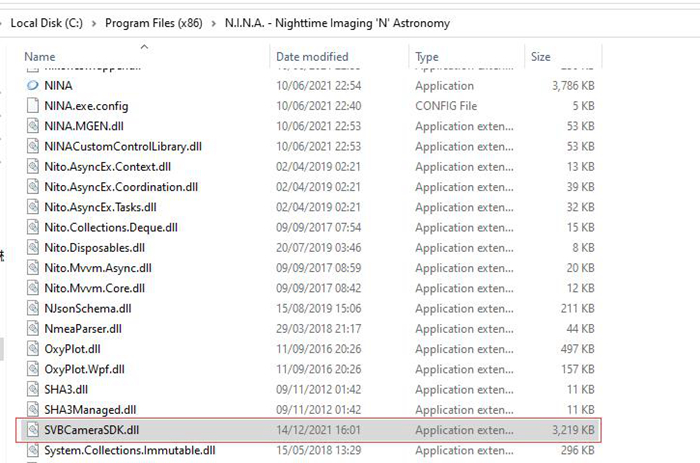The height and width of the screenshot is (463, 700).
Task: Select the Nito.Collections.Deque.dll row
Action: [309, 227]
